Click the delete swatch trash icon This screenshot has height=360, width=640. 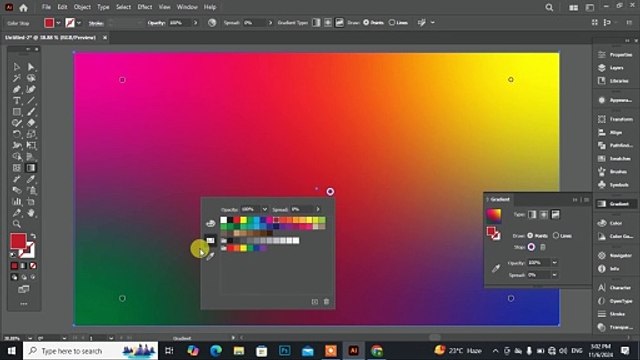327,302
